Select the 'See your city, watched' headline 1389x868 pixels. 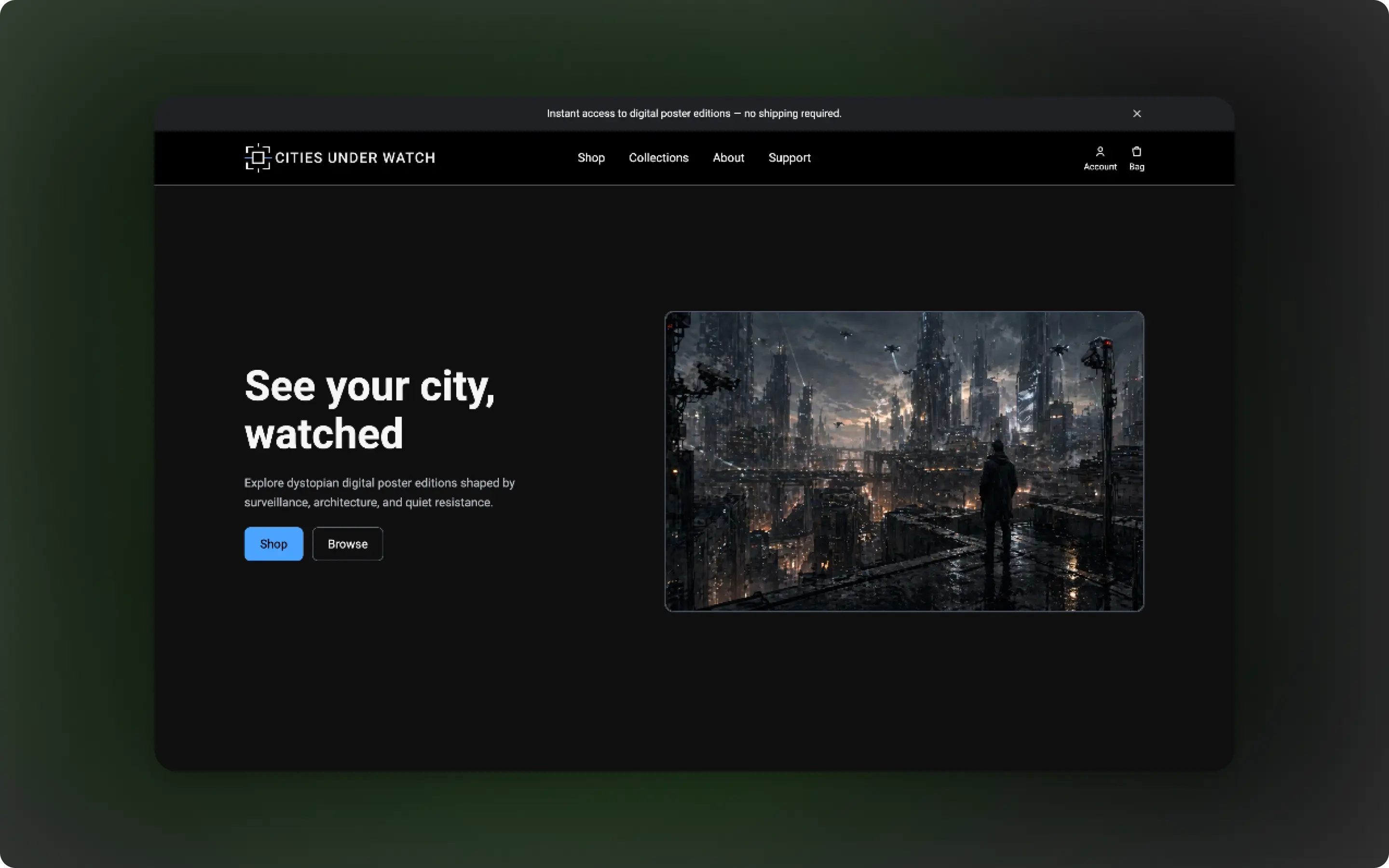point(369,409)
